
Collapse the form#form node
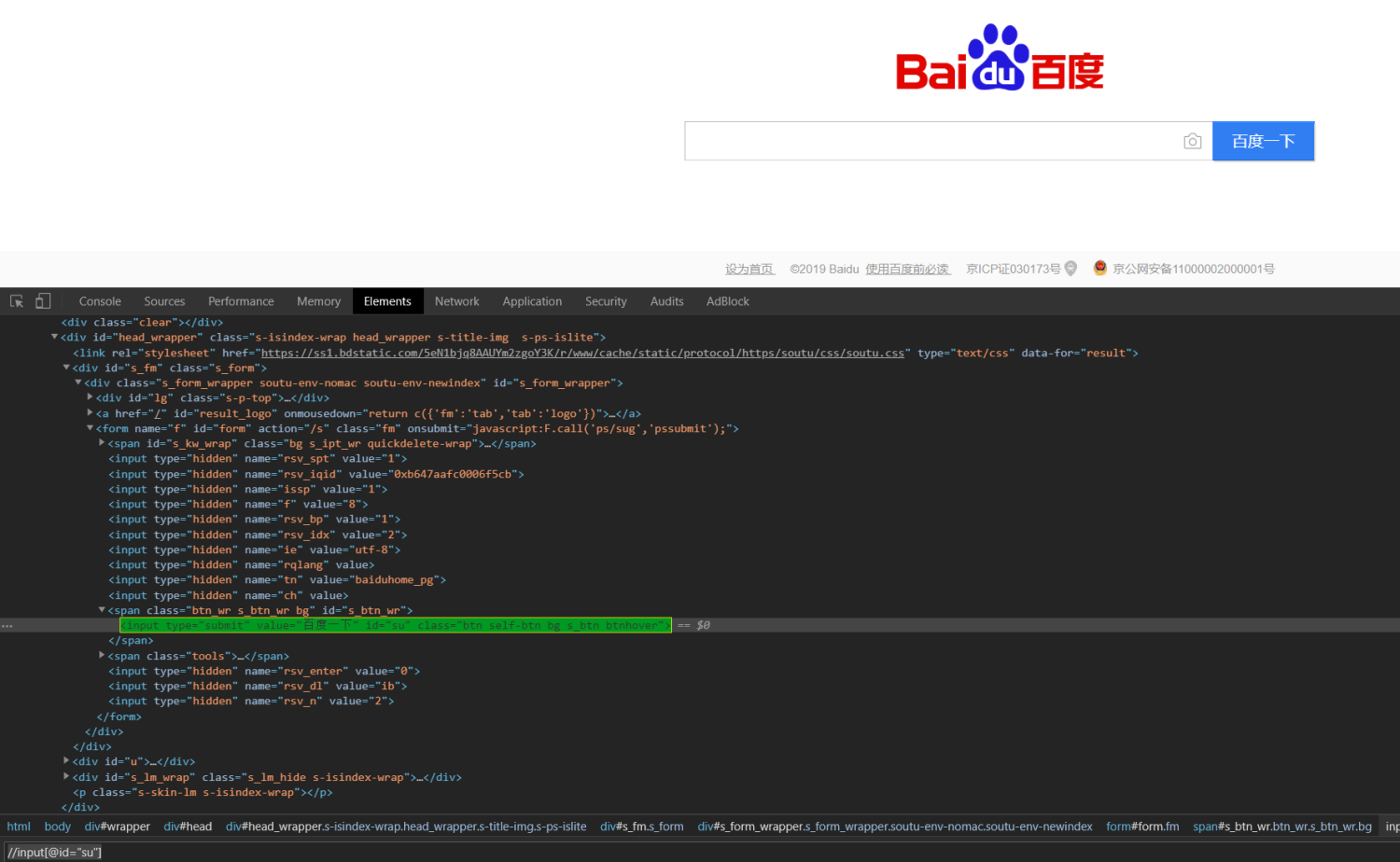click(x=90, y=428)
